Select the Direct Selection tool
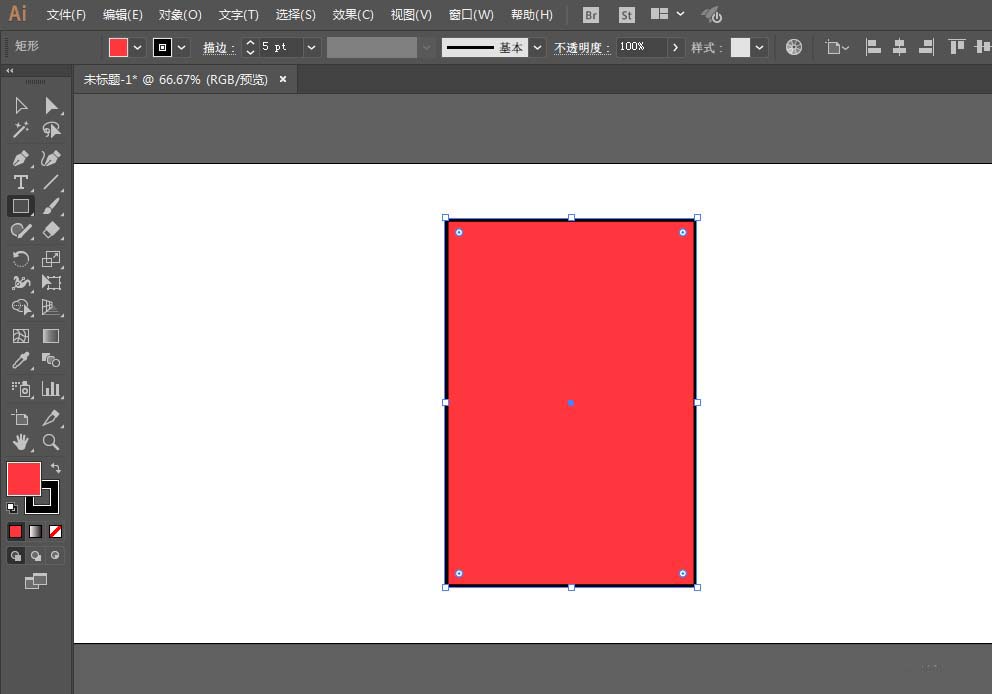Image resolution: width=992 pixels, height=694 pixels. [x=51, y=105]
